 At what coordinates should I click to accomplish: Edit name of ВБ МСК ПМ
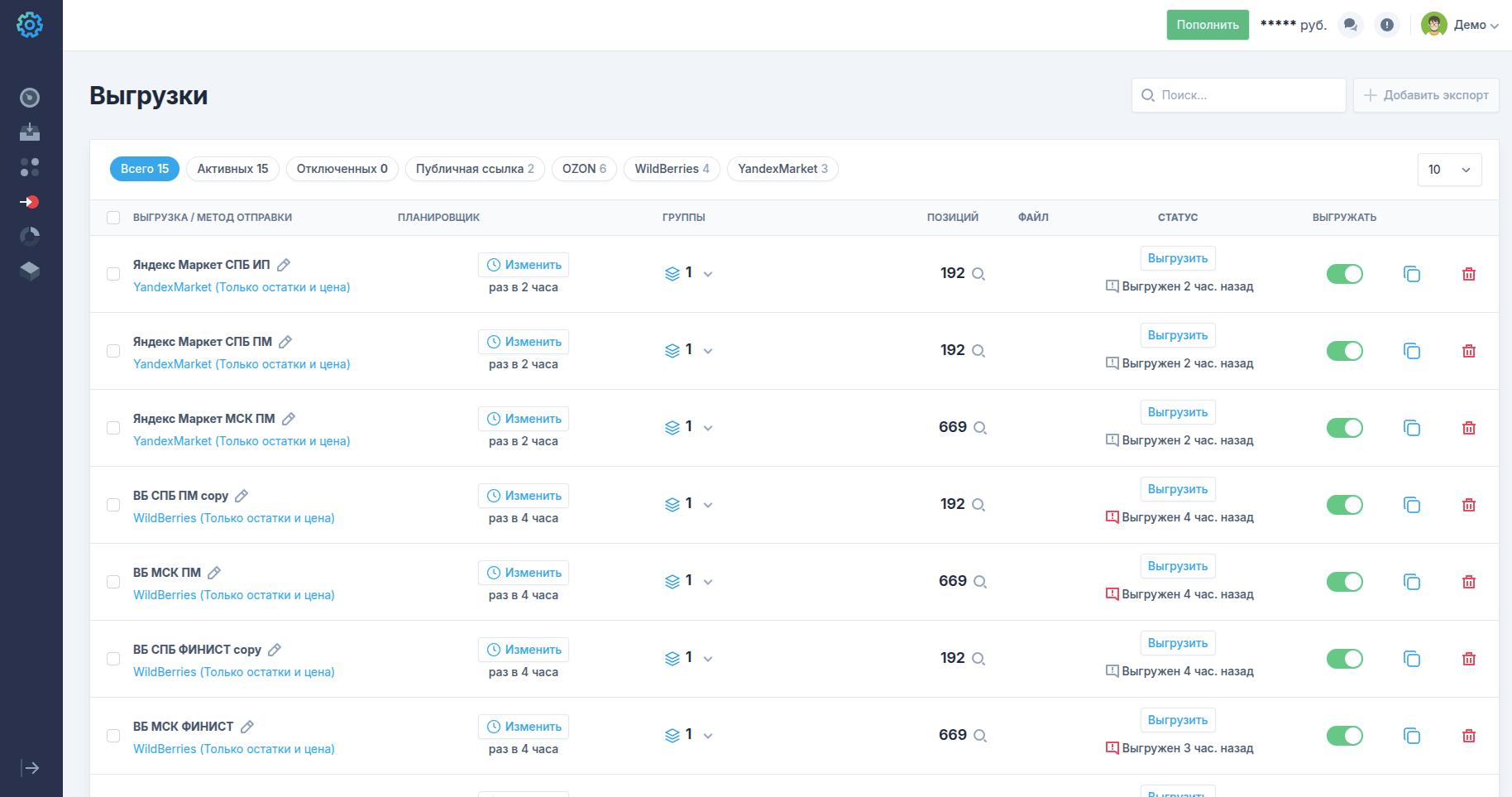click(x=214, y=573)
